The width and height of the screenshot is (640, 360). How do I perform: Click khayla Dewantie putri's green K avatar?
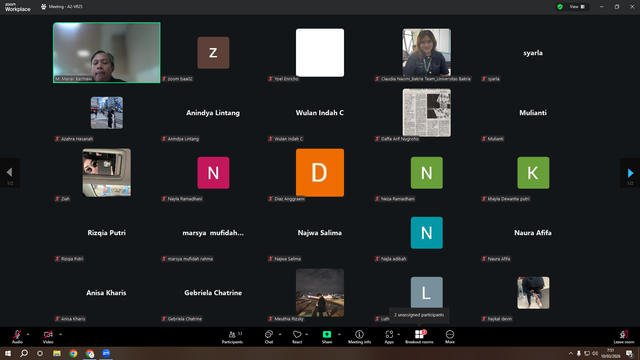(x=533, y=173)
